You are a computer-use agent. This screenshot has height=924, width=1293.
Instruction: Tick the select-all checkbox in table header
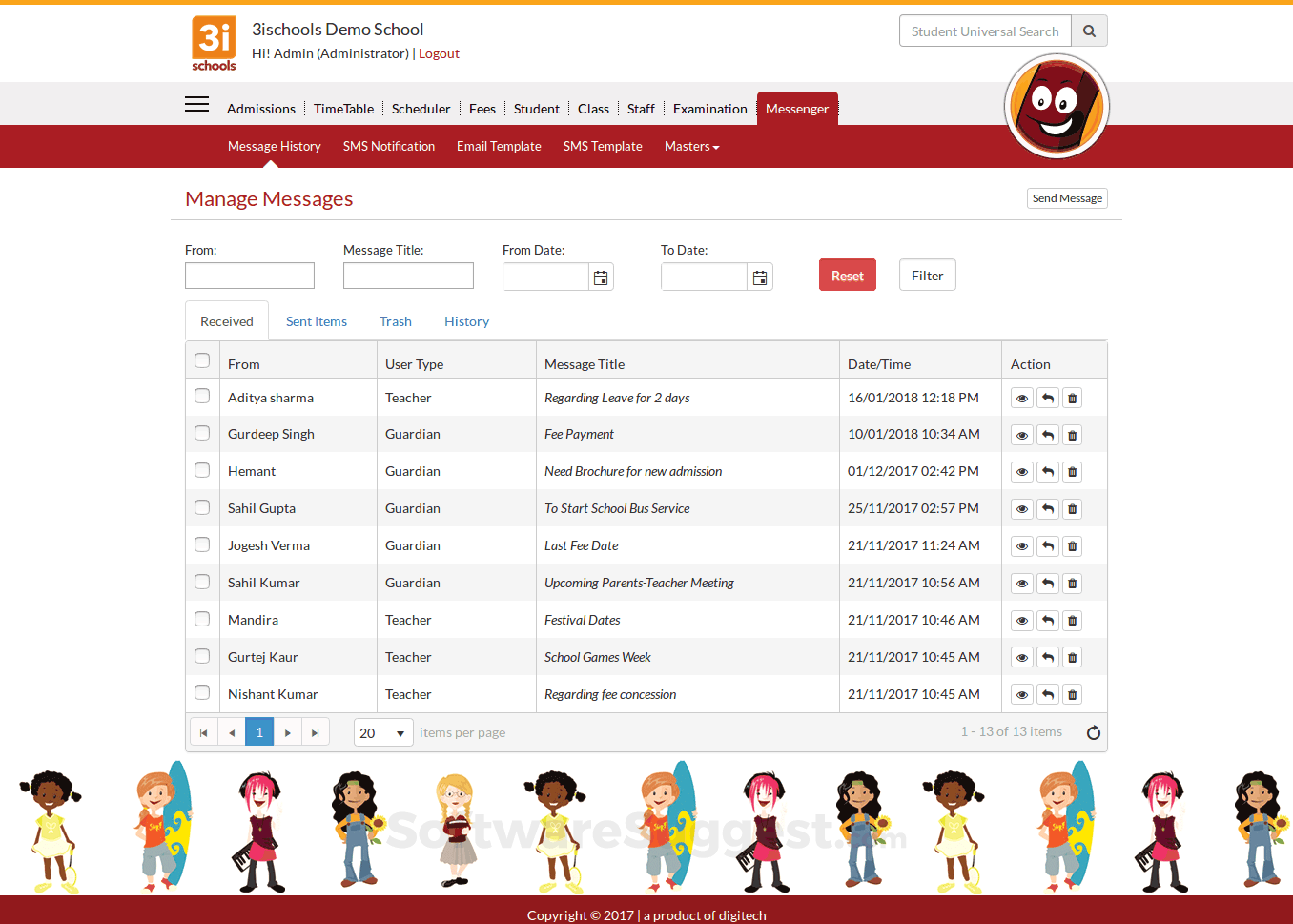[x=202, y=360]
